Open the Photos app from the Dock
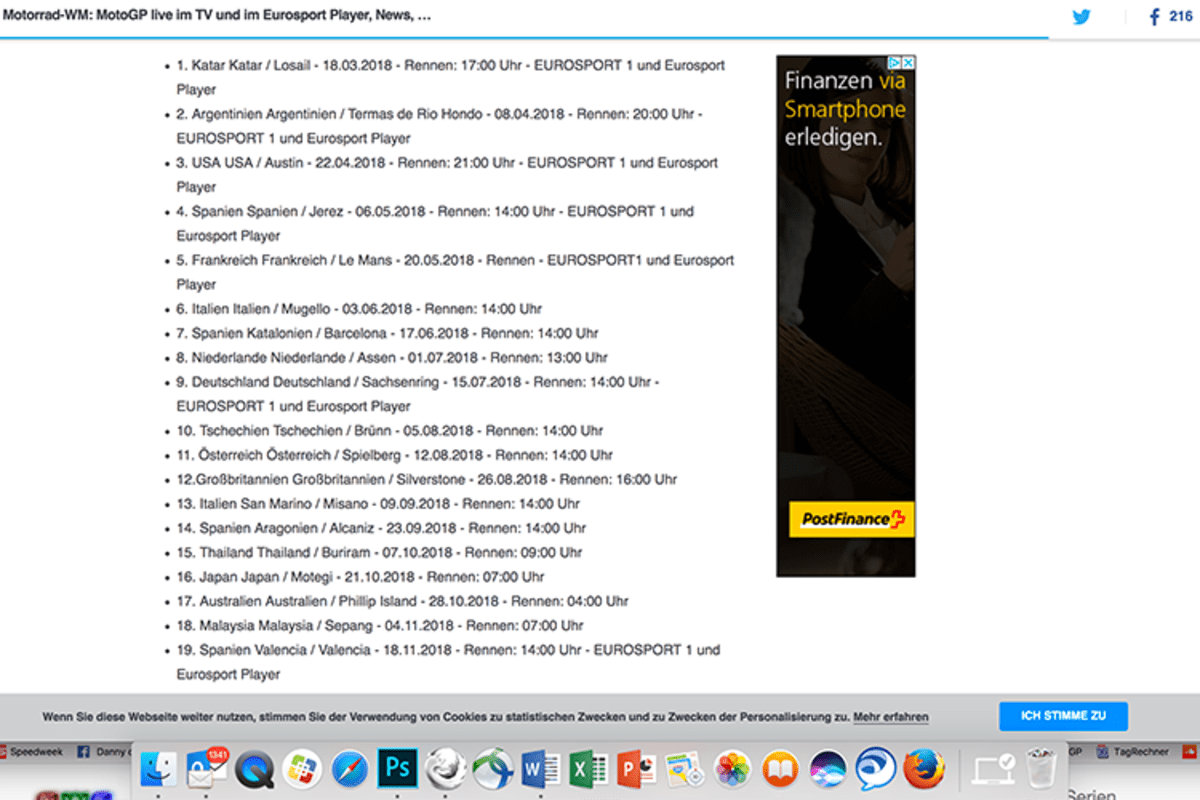This screenshot has height=800, width=1200. [729, 769]
